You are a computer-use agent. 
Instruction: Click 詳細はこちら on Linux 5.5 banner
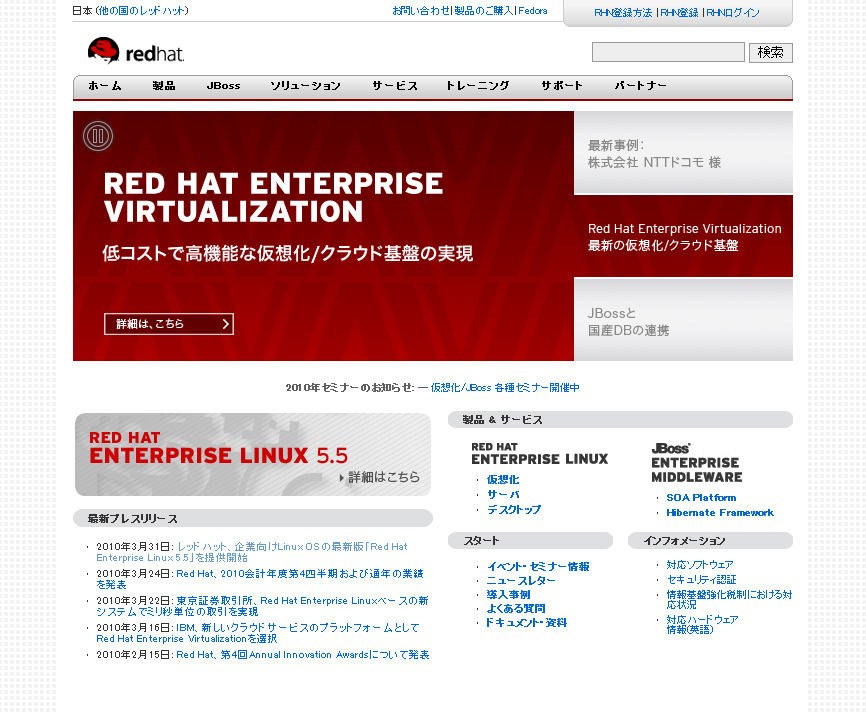tap(380, 477)
